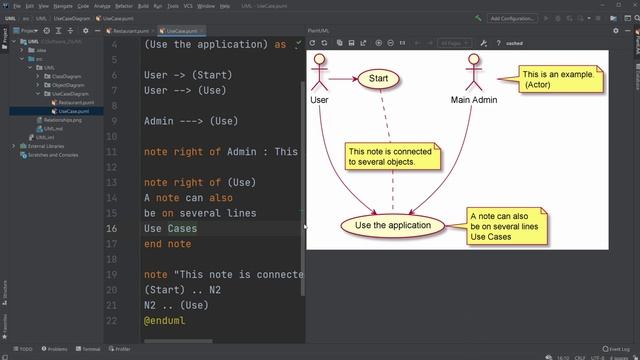The image size is (640, 360).
Task: Expand External Libraries node
Action: (14, 146)
